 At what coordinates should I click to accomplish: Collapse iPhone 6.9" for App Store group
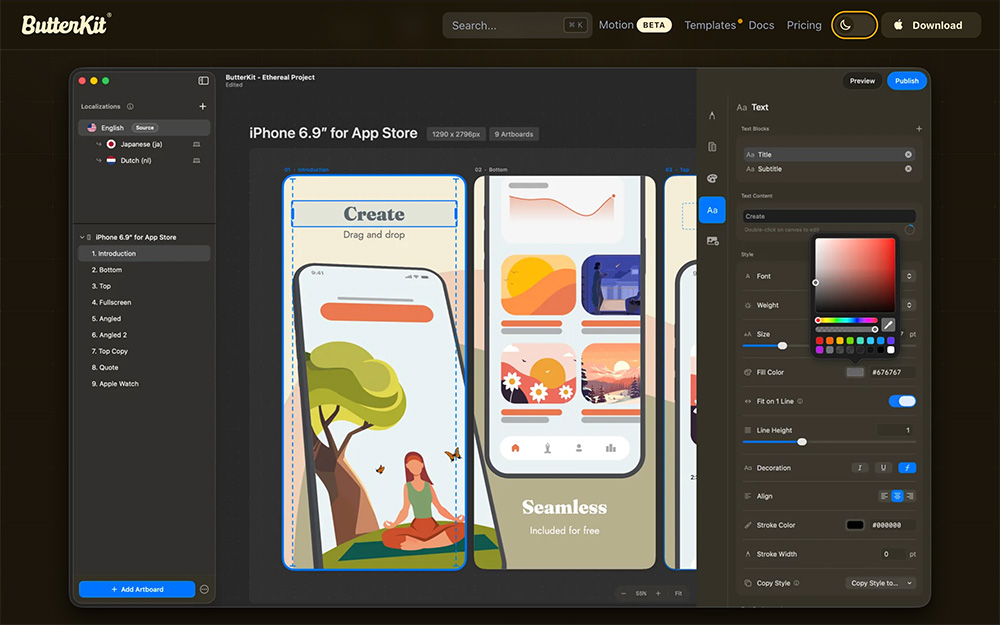(x=82, y=237)
